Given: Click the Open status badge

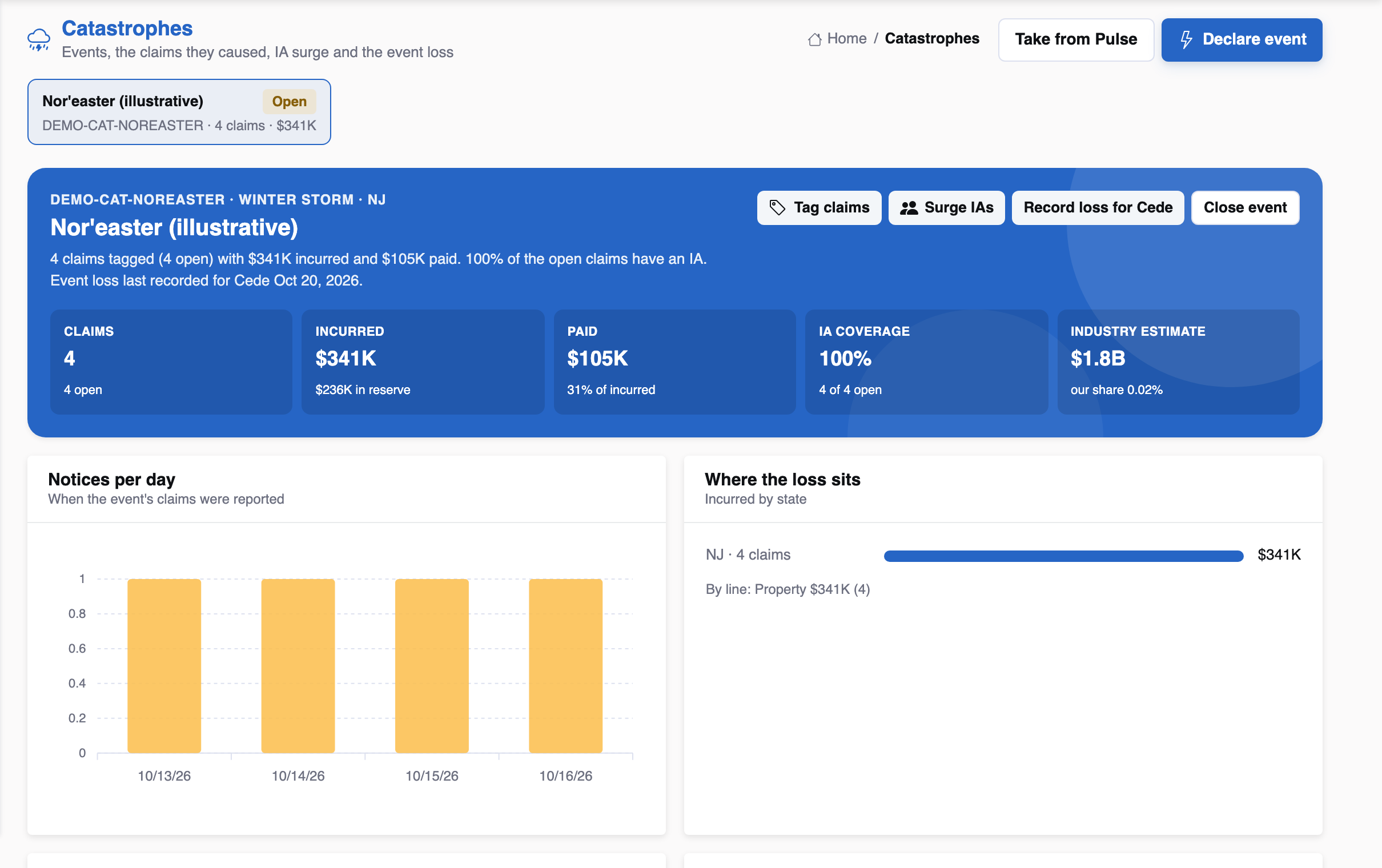Looking at the screenshot, I should [290, 102].
